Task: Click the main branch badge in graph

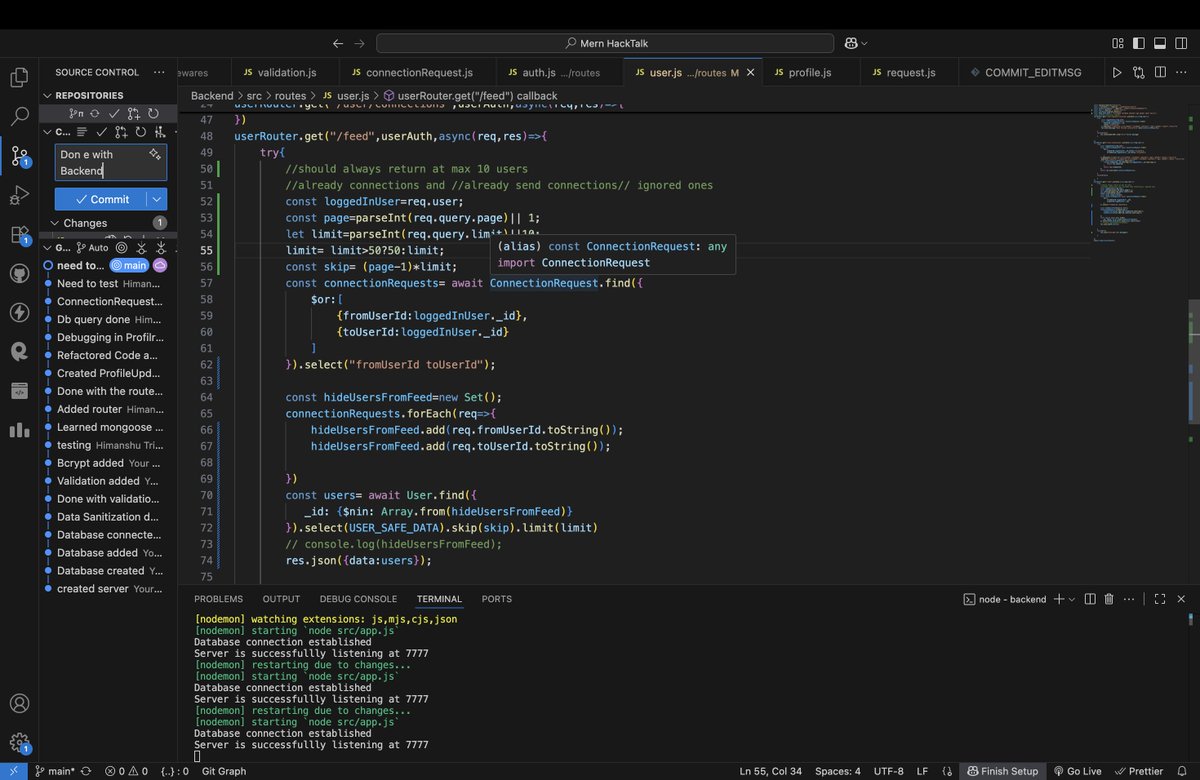Action: [x=129, y=265]
